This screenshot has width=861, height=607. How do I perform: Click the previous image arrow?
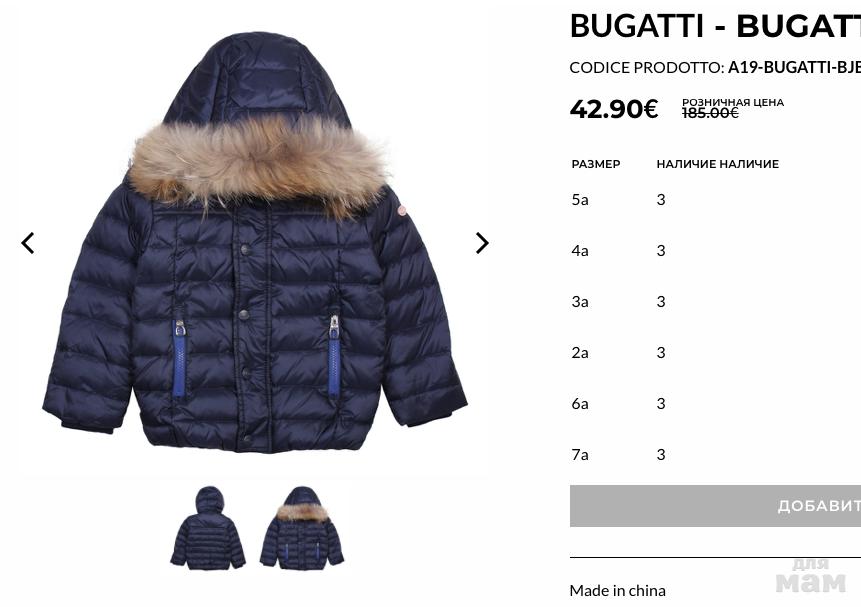27,243
